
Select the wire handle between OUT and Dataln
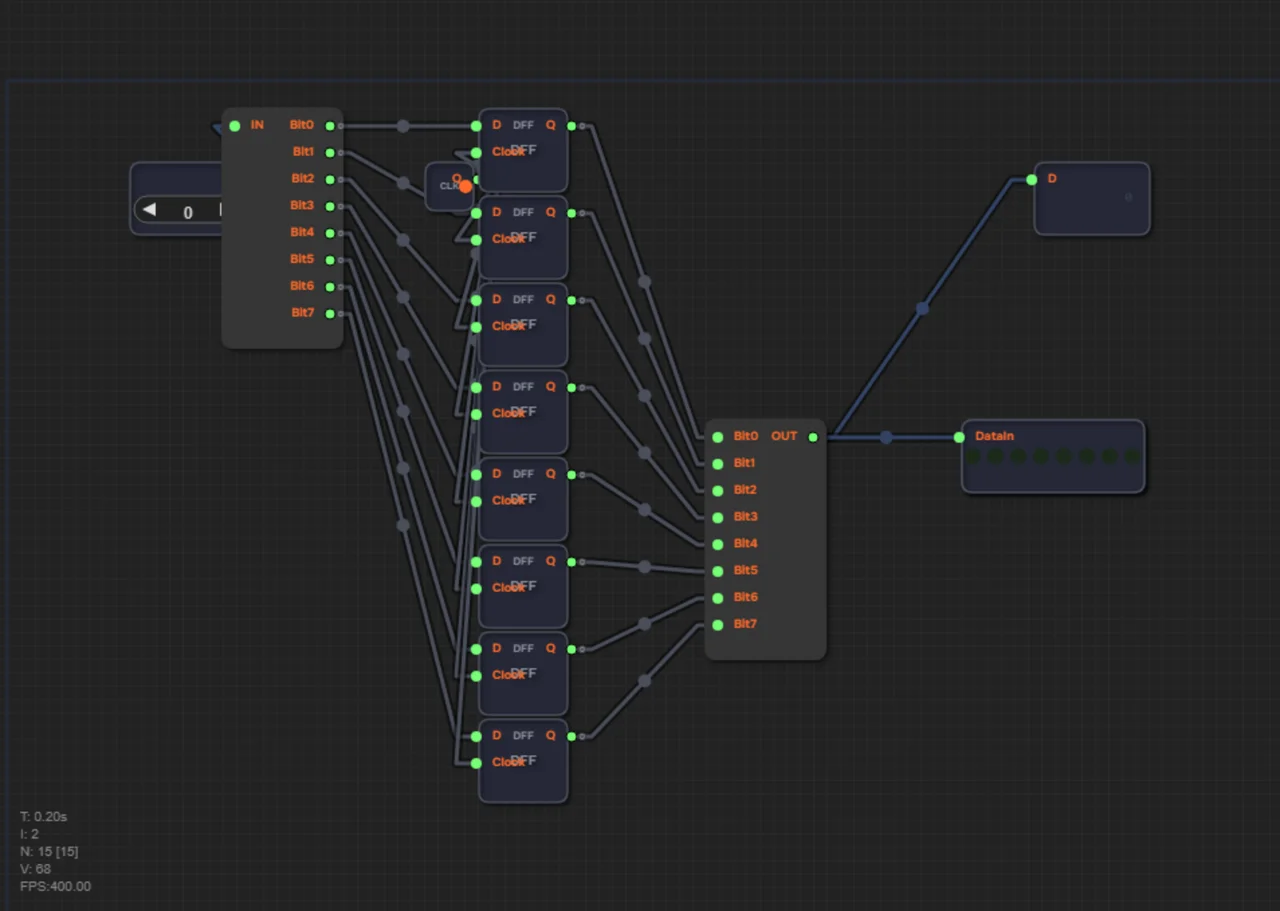point(886,437)
